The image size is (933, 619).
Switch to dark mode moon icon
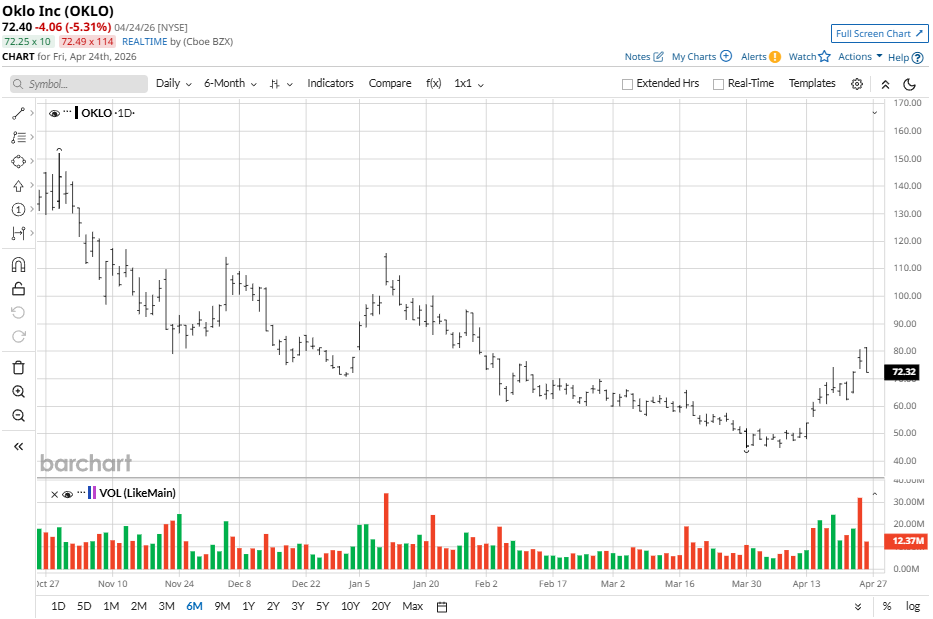point(909,84)
